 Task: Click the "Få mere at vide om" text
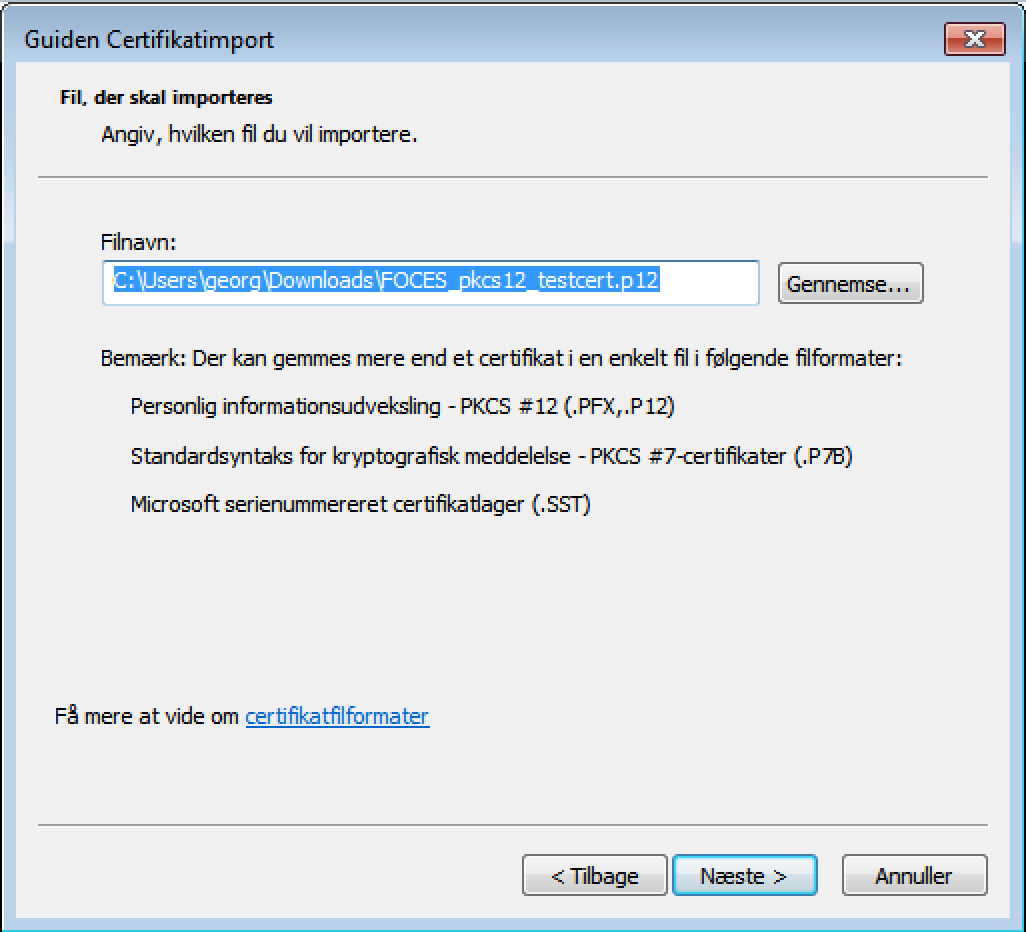pos(147,716)
